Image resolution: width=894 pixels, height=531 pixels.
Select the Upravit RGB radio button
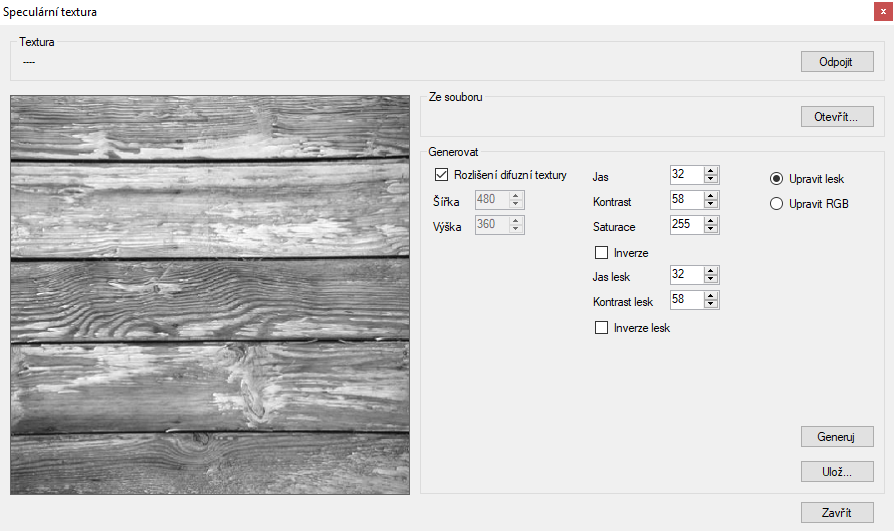point(777,204)
